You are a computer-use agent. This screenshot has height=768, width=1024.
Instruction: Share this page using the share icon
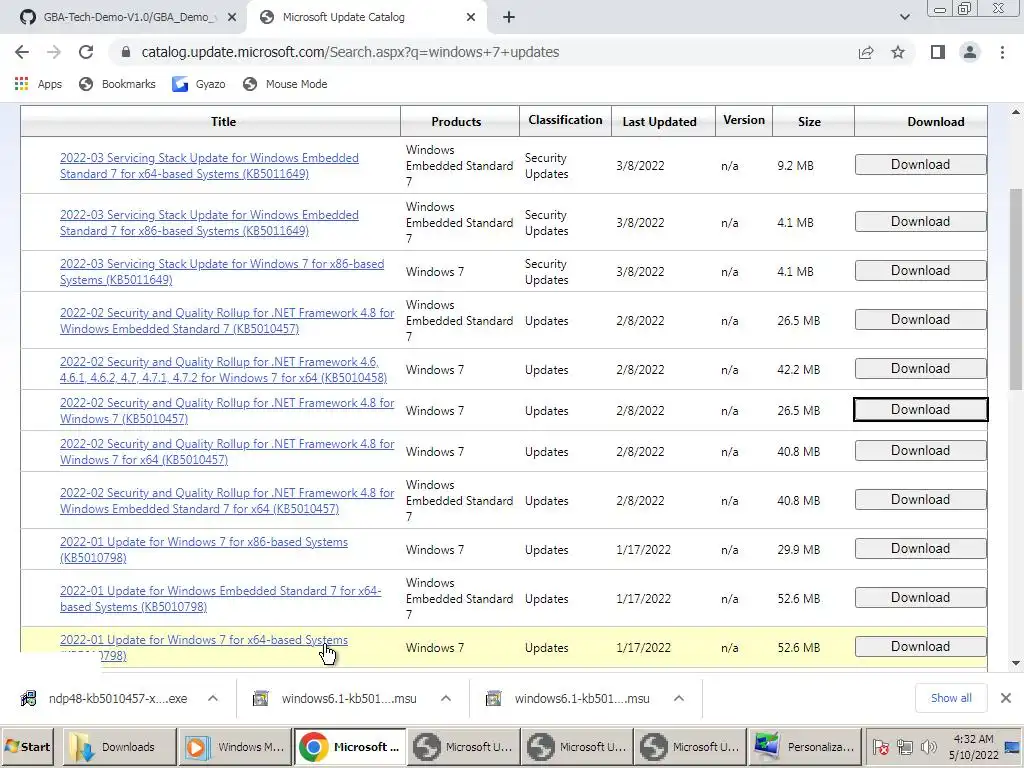coord(866,52)
